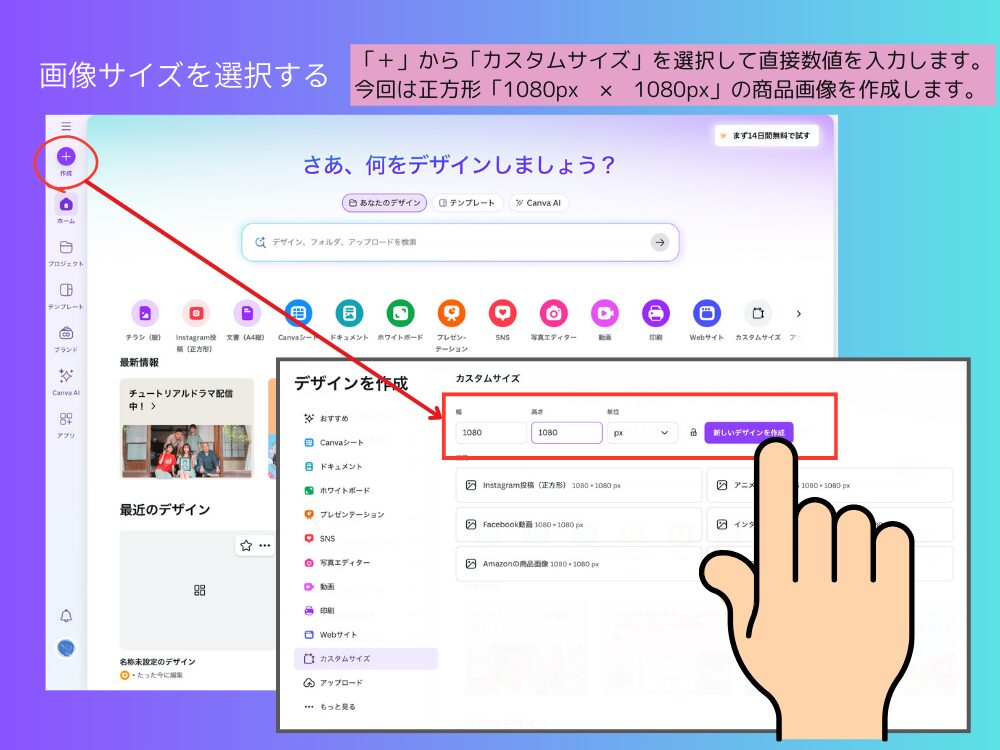The image size is (1000, 750).
Task: Select the ホワイトボード design type icon
Action: point(401,315)
